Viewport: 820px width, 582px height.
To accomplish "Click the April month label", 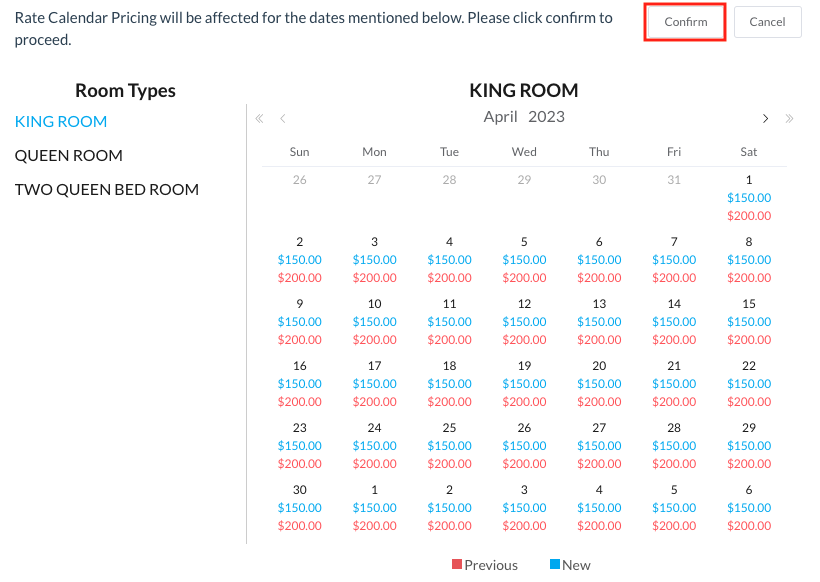I will click(500, 117).
